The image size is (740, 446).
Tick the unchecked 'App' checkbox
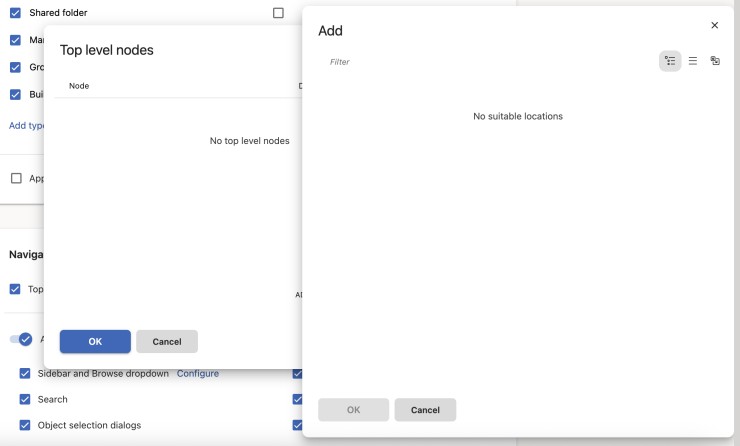pos(16,178)
